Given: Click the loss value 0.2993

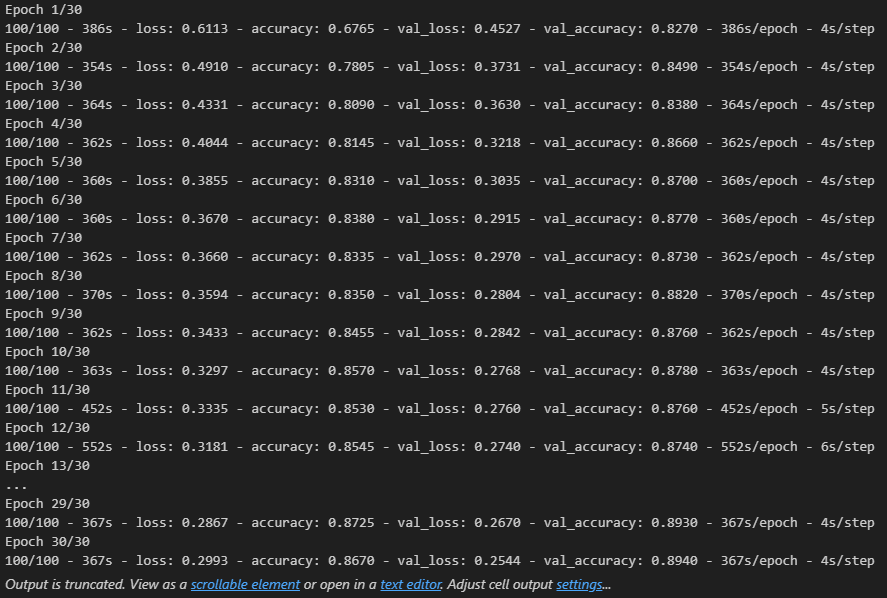Looking at the screenshot, I should point(205,561).
